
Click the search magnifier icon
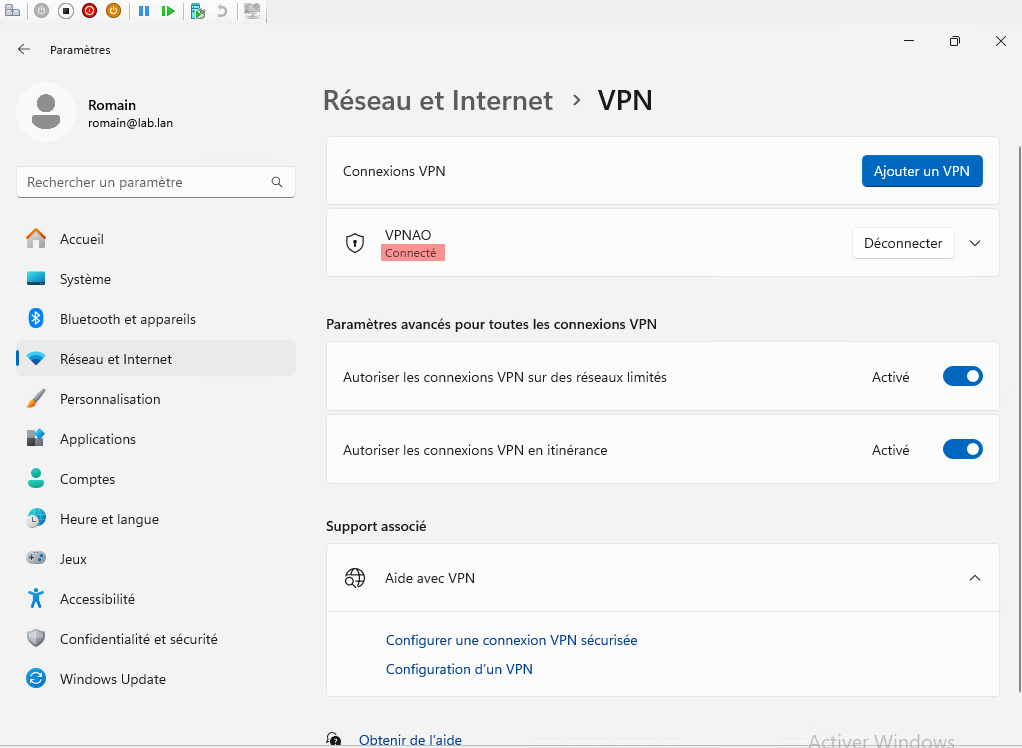pyautogui.click(x=277, y=183)
